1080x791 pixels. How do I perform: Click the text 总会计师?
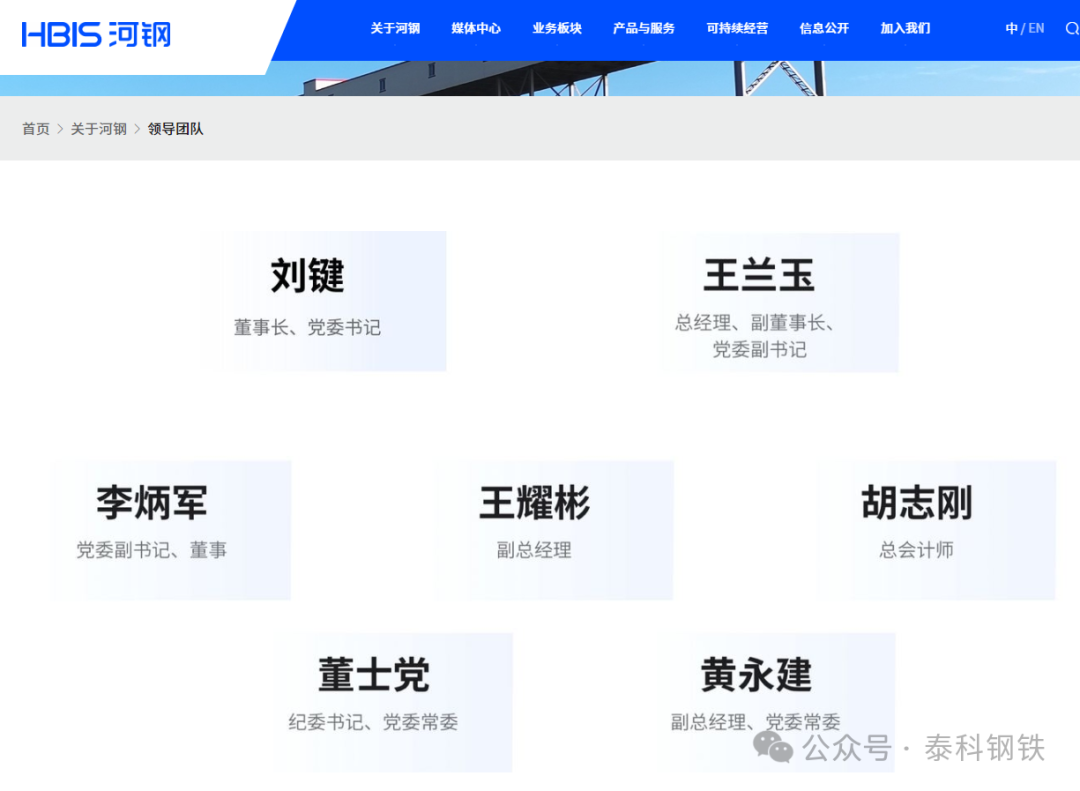[x=917, y=550]
